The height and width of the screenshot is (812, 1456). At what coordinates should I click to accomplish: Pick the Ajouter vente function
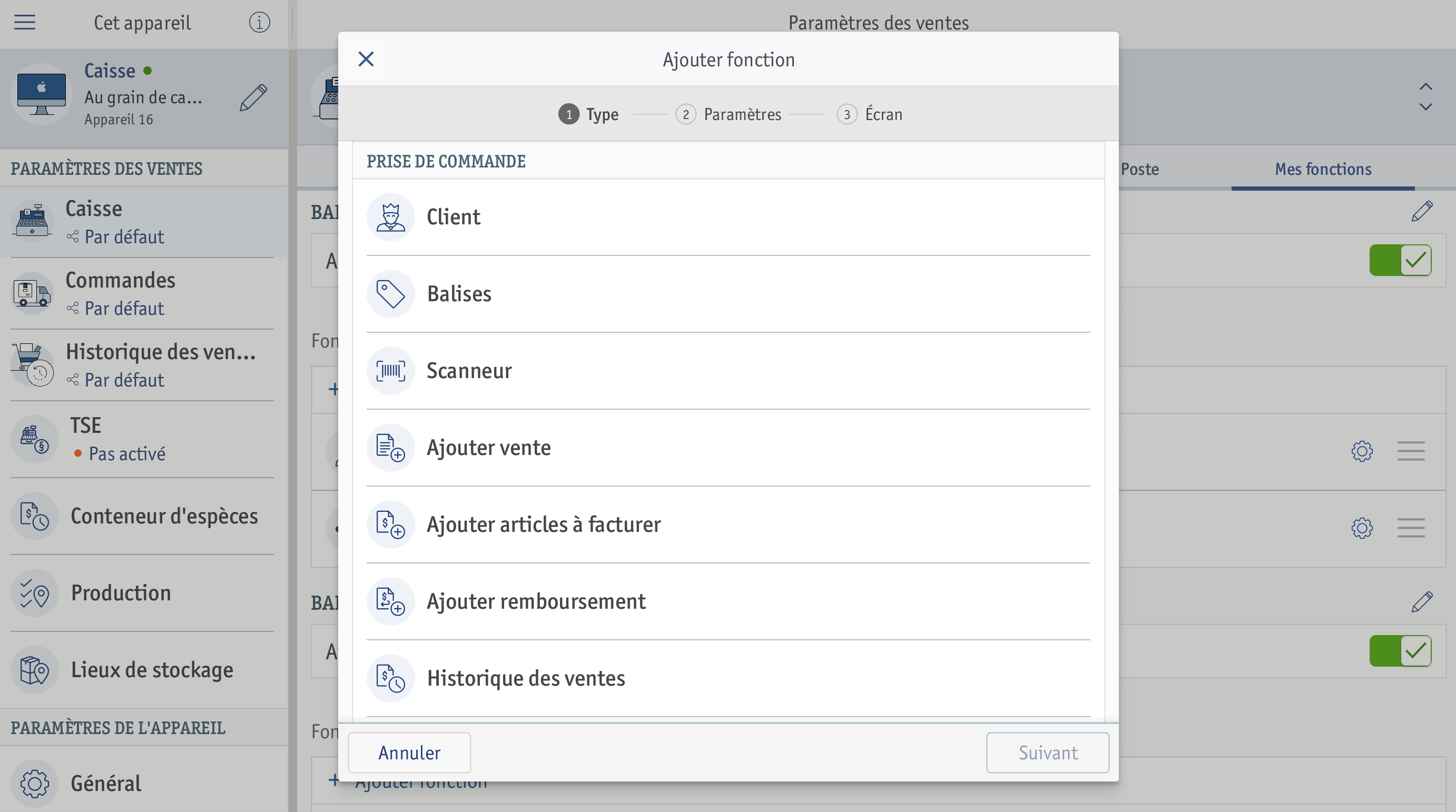coord(728,448)
